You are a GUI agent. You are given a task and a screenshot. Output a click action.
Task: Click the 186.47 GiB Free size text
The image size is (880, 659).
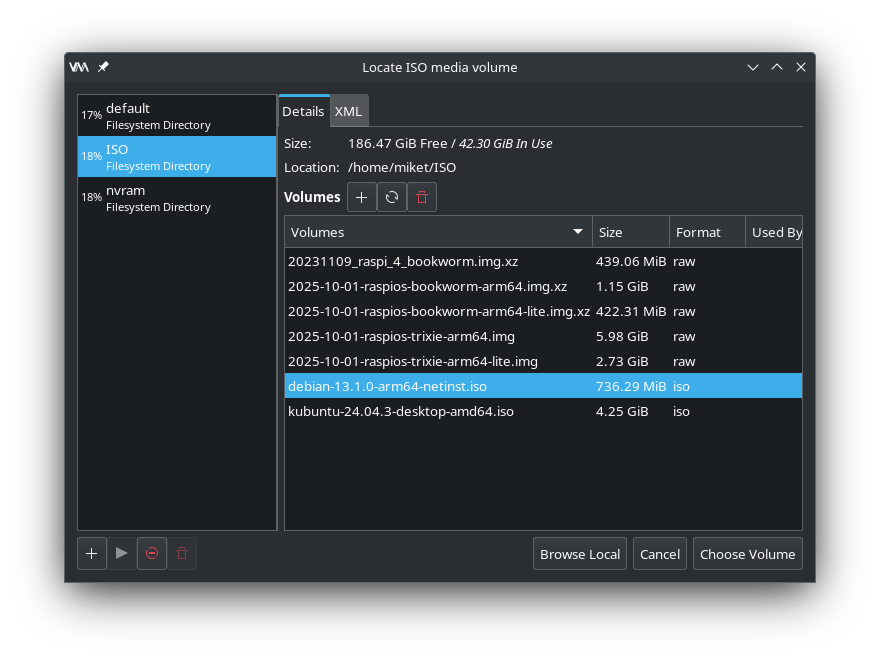coord(397,143)
